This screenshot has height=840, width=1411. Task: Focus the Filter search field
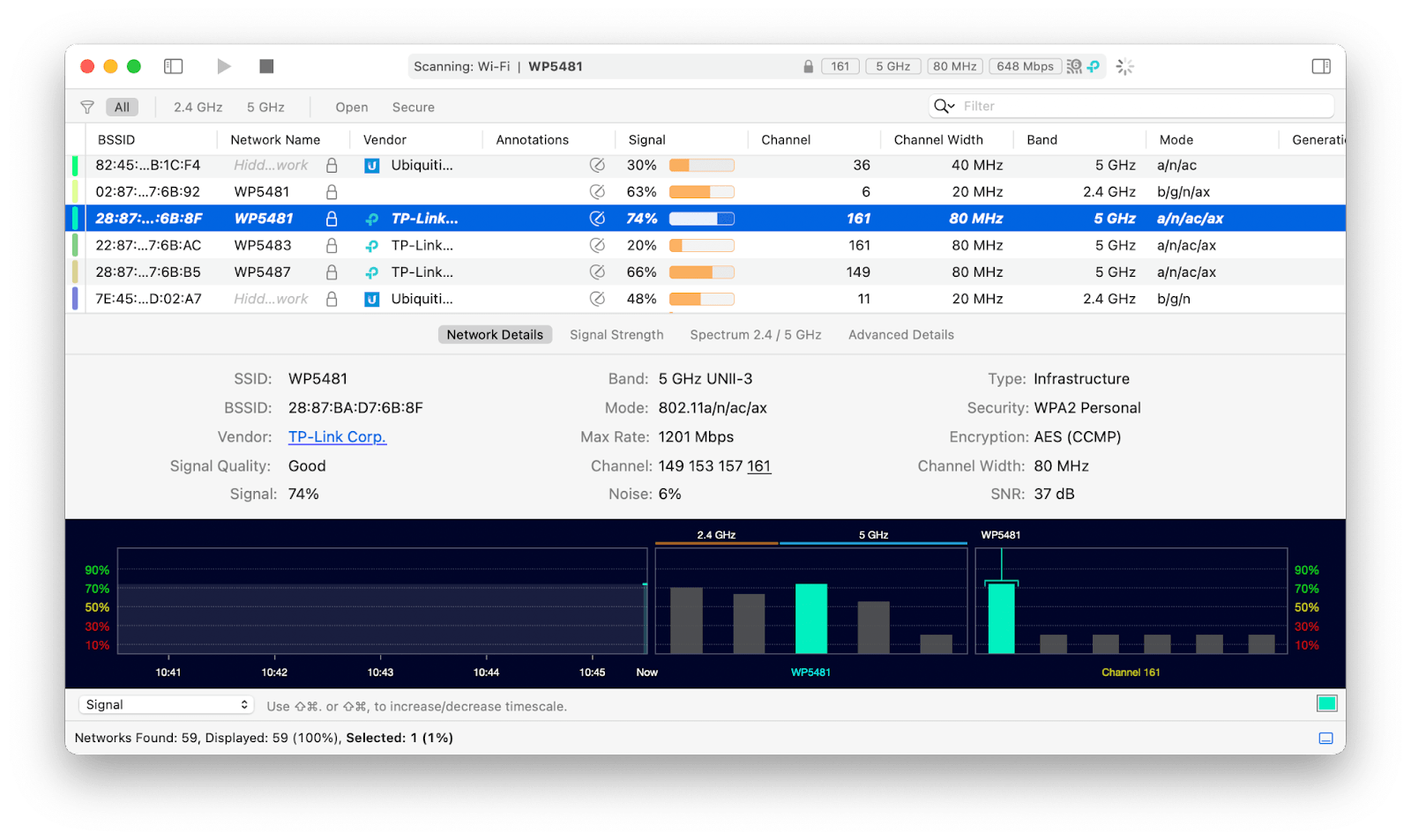point(1131,107)
